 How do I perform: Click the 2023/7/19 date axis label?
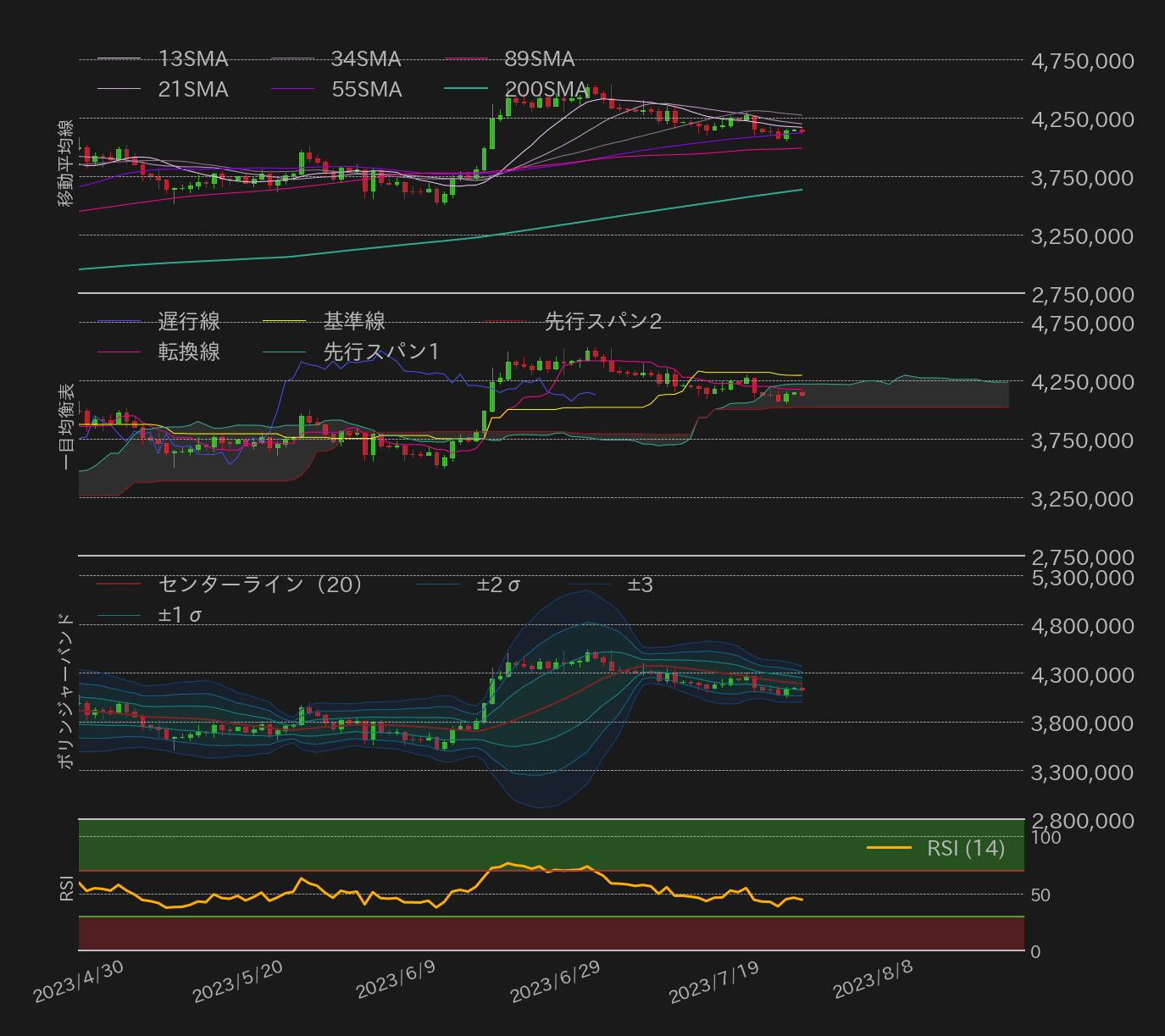point(713,982)
